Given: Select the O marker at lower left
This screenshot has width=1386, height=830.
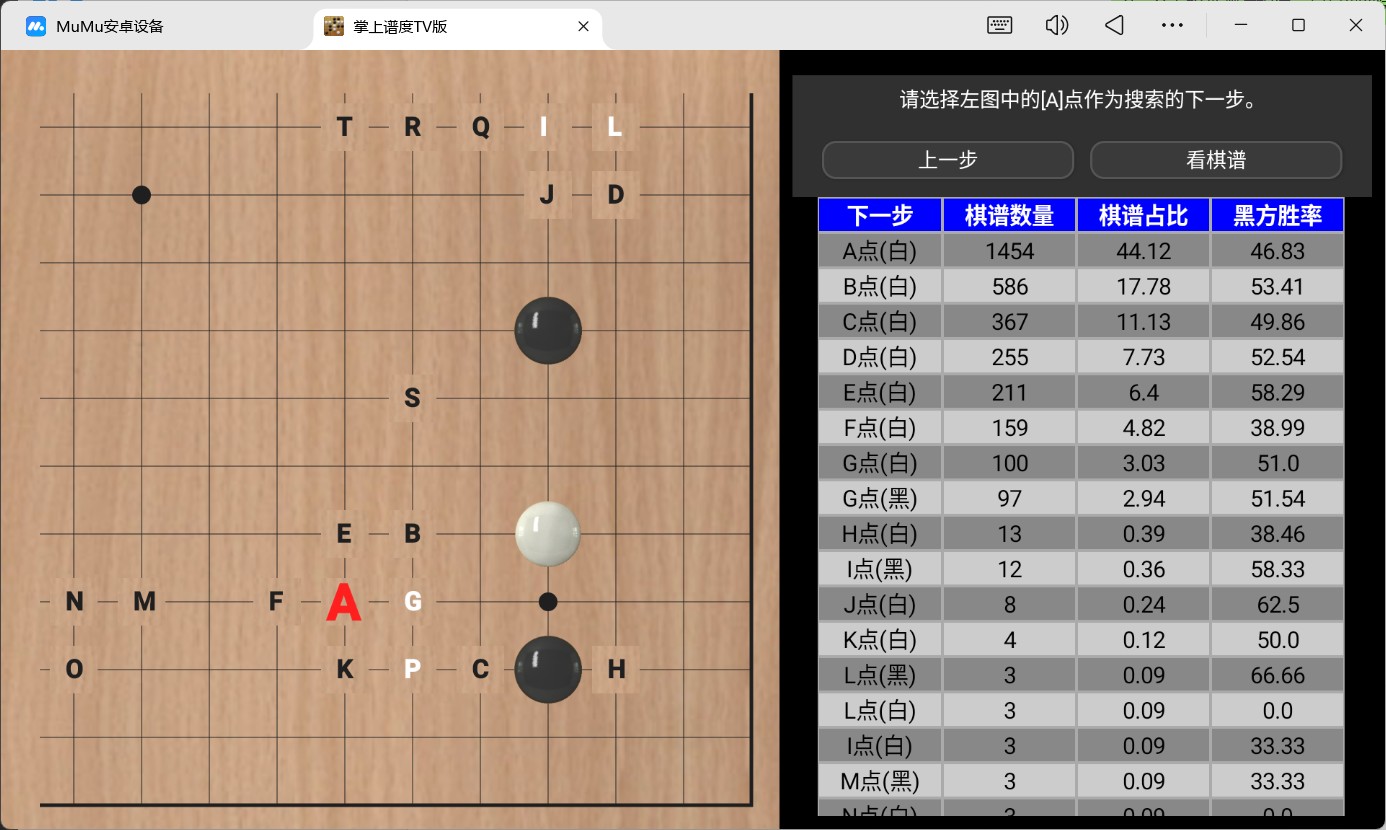Looking at the screenshot, I should click(74, 670).
